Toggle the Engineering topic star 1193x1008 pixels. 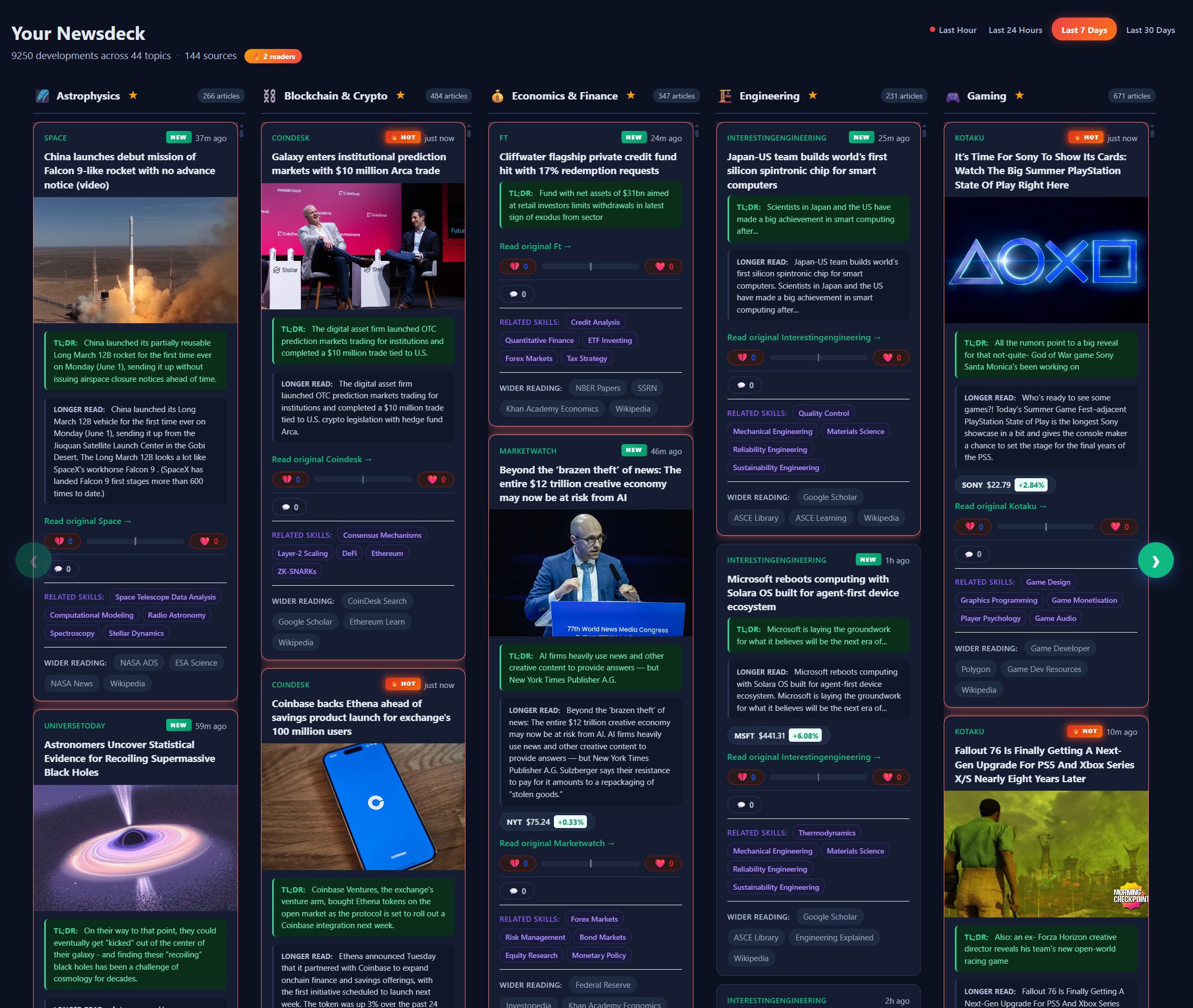(813, 95)
